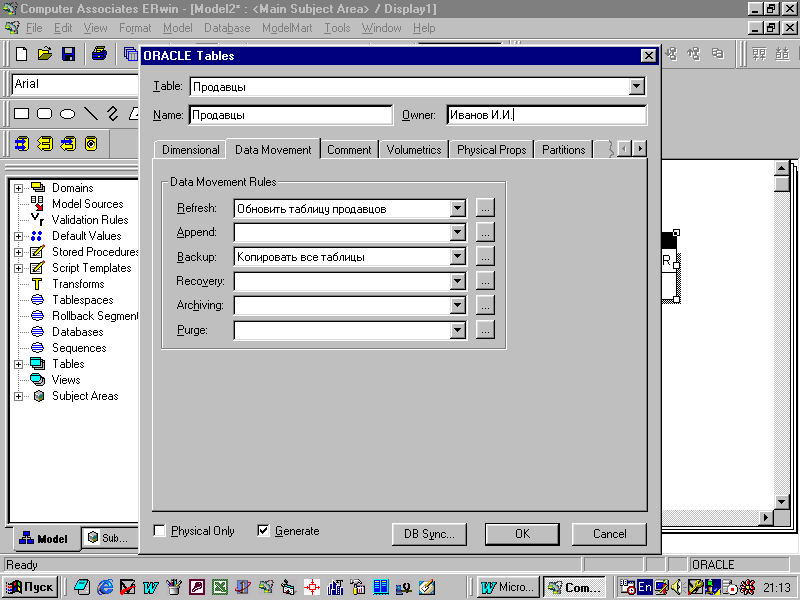This screenshot has width=800, height=600.
Task: Switch to the Physical Props tab
Action: pyautogui.click(x=491, y=150)
